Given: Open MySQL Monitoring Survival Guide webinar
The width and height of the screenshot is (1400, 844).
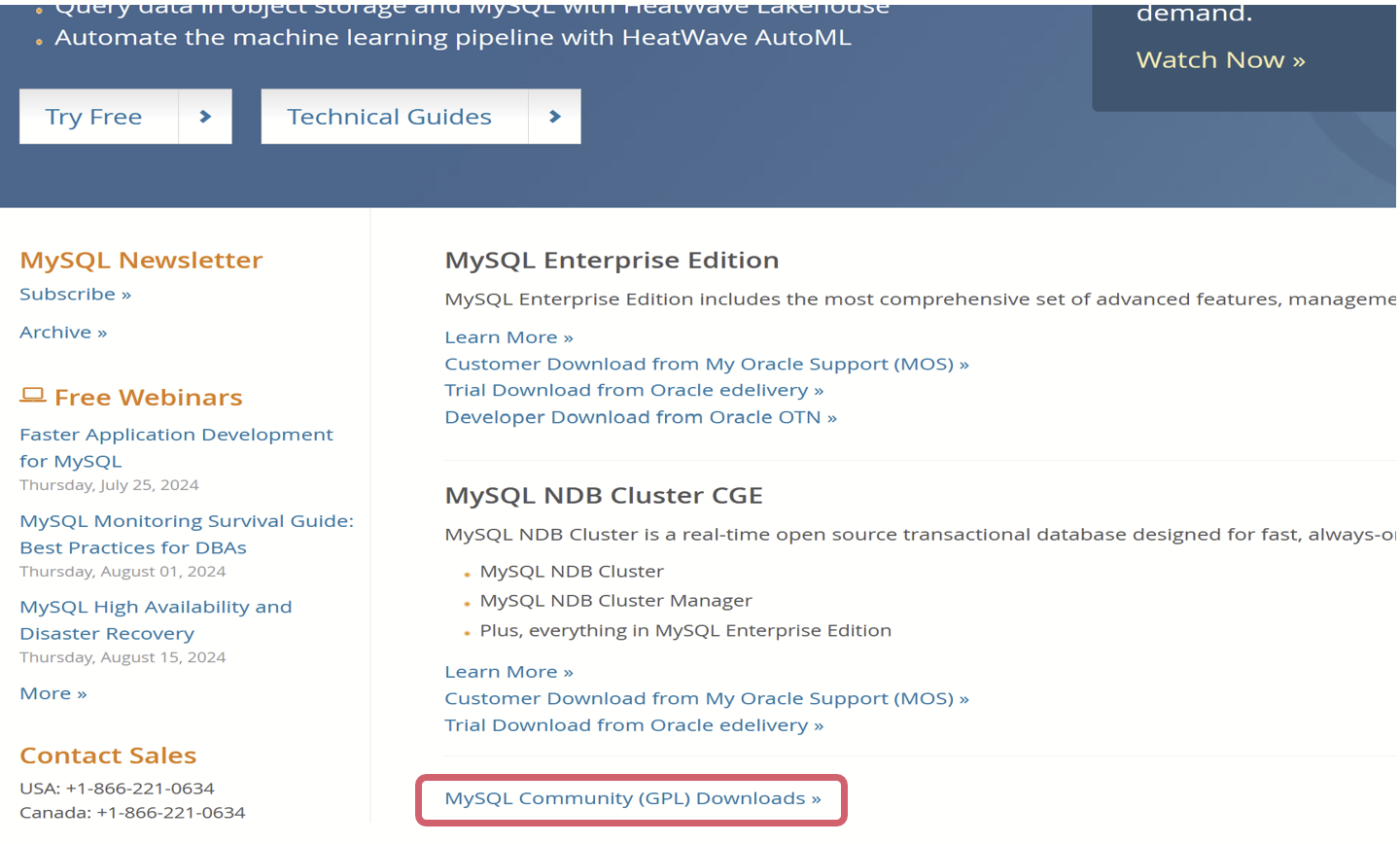Looking at the screenshot, I should [x=187, y=534].
